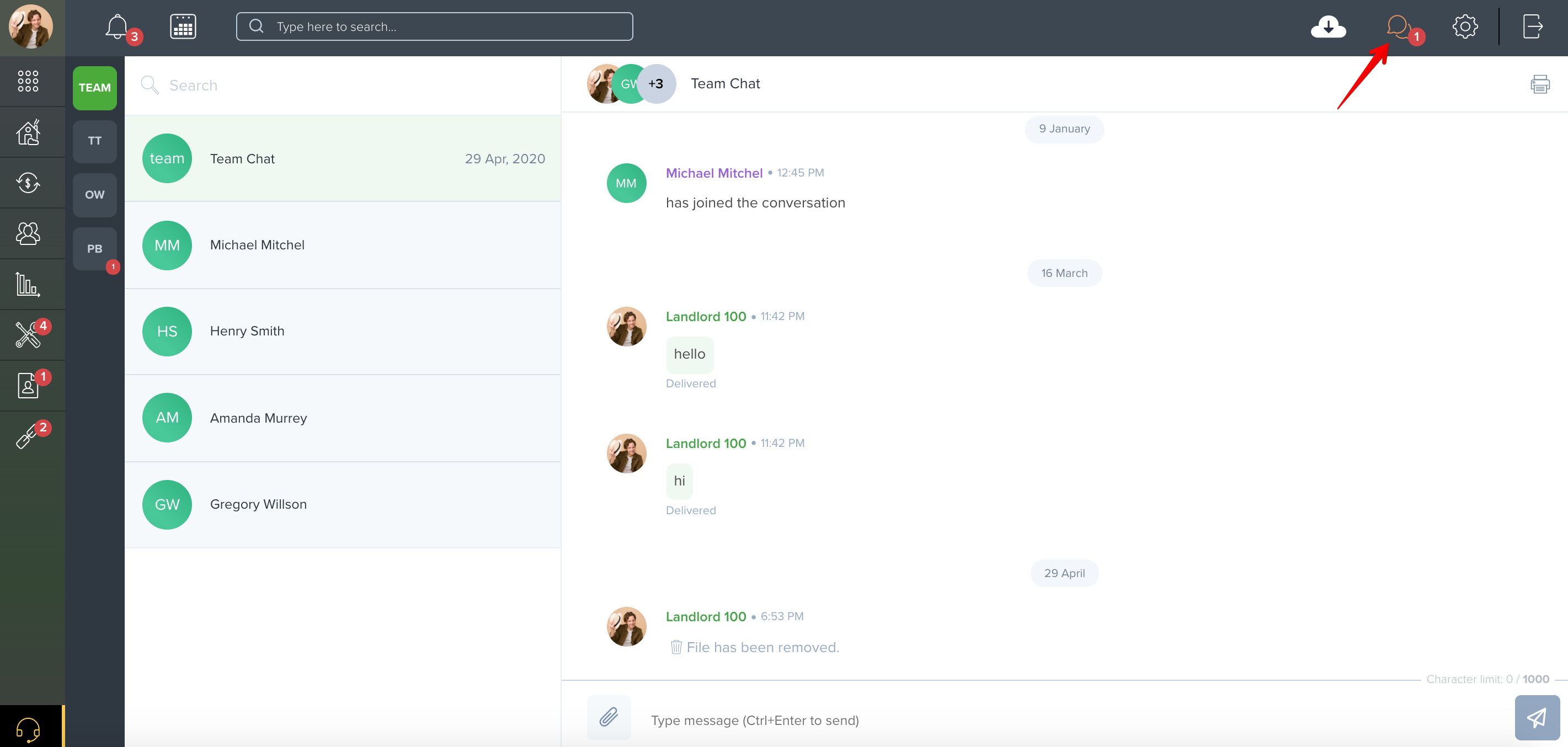Screen dimensions: 1568x747
Task: Select the TT chat tab
Action: (x=95, y=141)
